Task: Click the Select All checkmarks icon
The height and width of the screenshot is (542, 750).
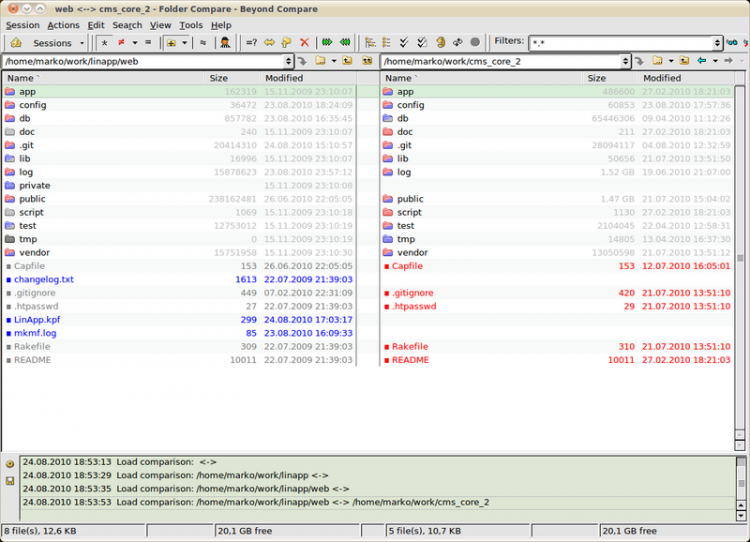Action: (x=404, y=43)
